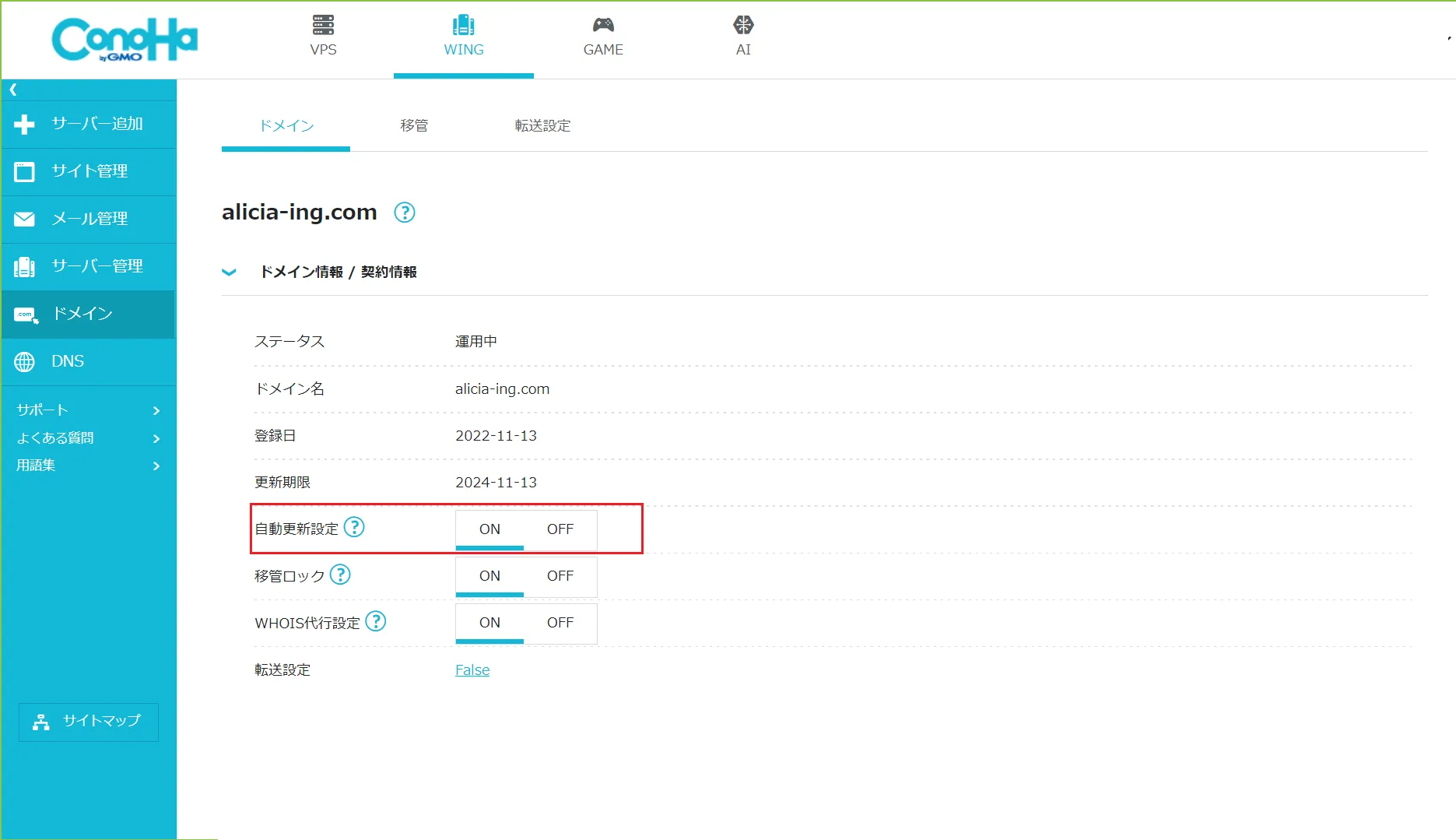Click the server icon for サーバー管理
This screenshot has height=840, width=1456.
click(25, 266)
